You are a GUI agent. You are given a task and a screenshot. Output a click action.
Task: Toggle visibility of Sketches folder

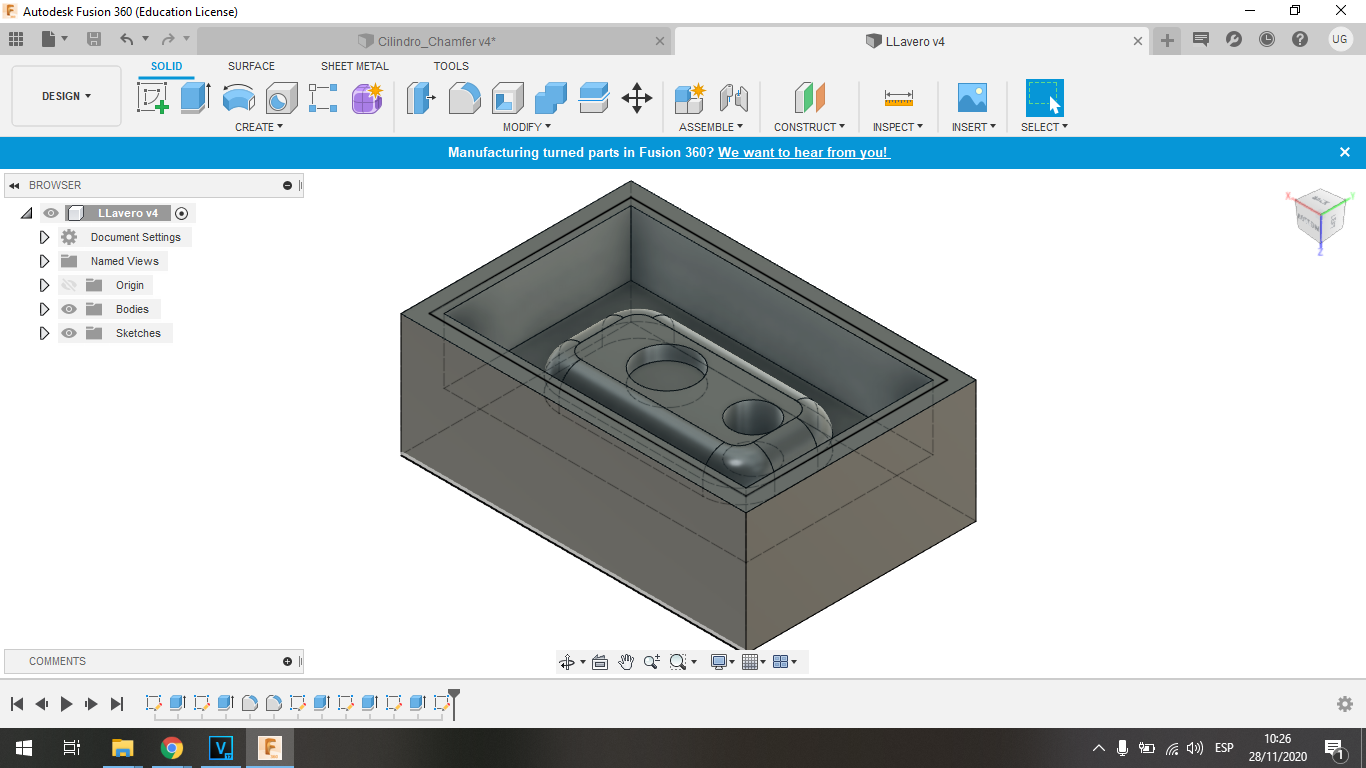[69, 333]
